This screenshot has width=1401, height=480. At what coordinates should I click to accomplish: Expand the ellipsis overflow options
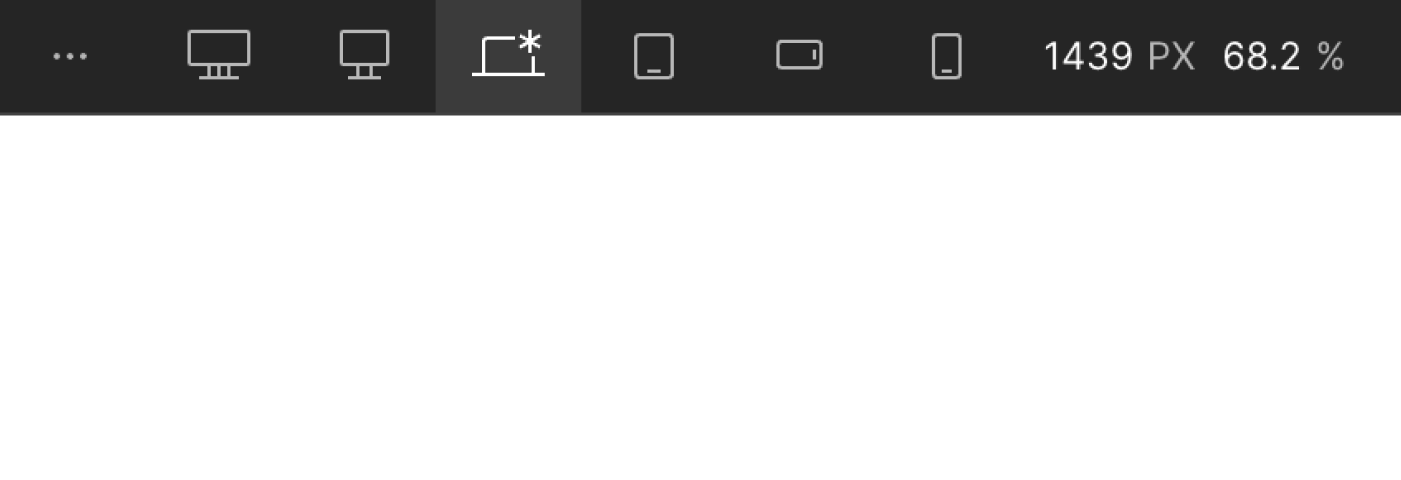pyautogui.click(x=70, y=57)
